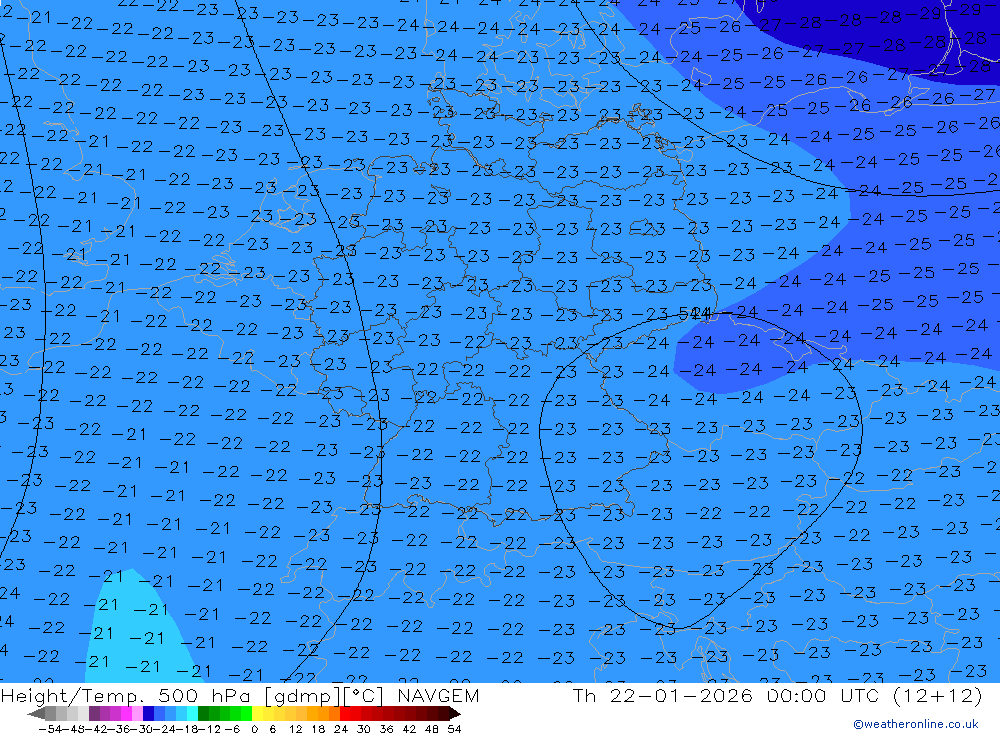Image resolution: width=1000 pixels, height=733 pixels.
Task: Click the '-6' legend tick label
Action: click(232, 729)
